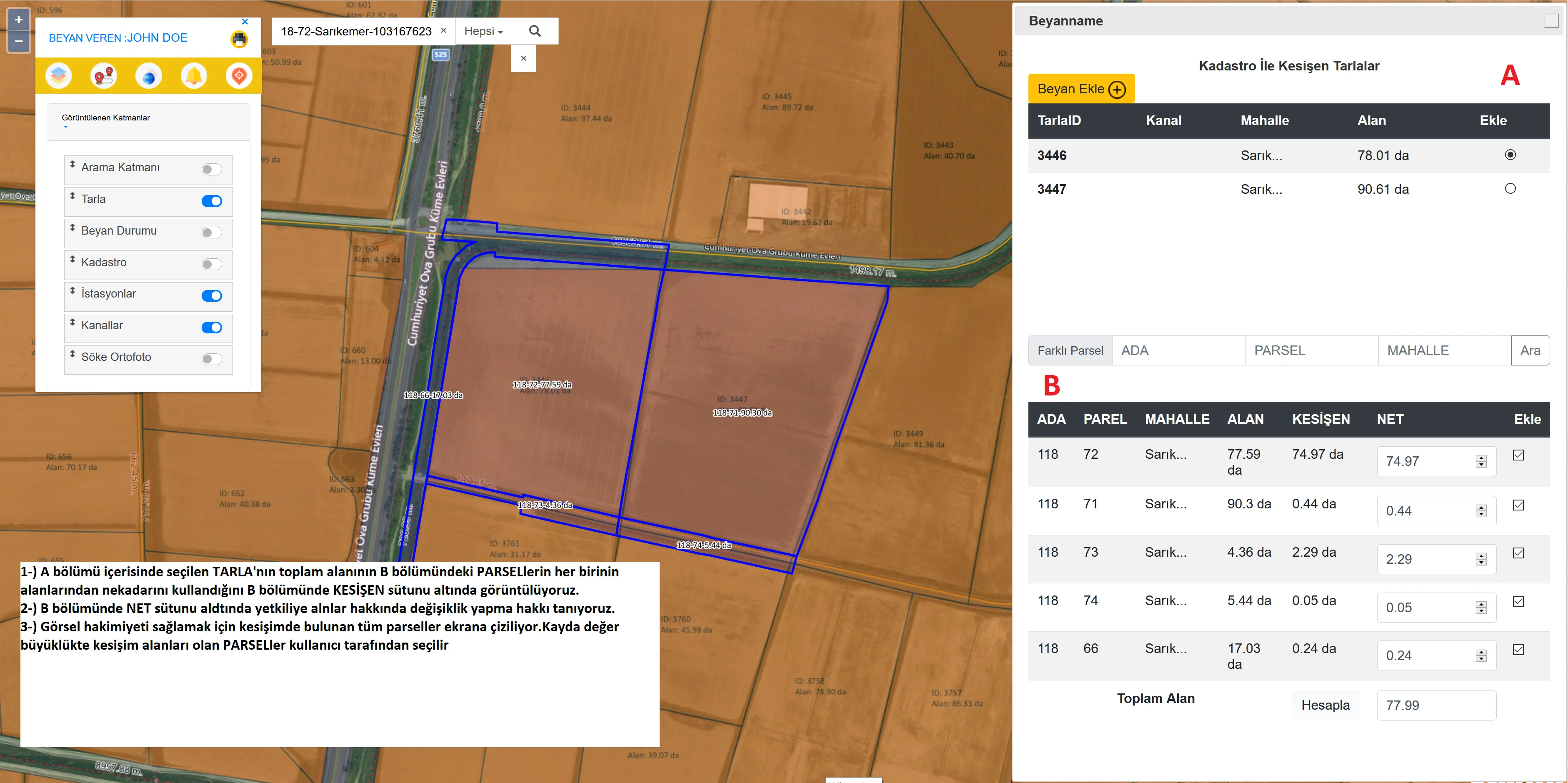
Task: Click the plus icon in Beyan Ekle
Action: click(1117, 90)
